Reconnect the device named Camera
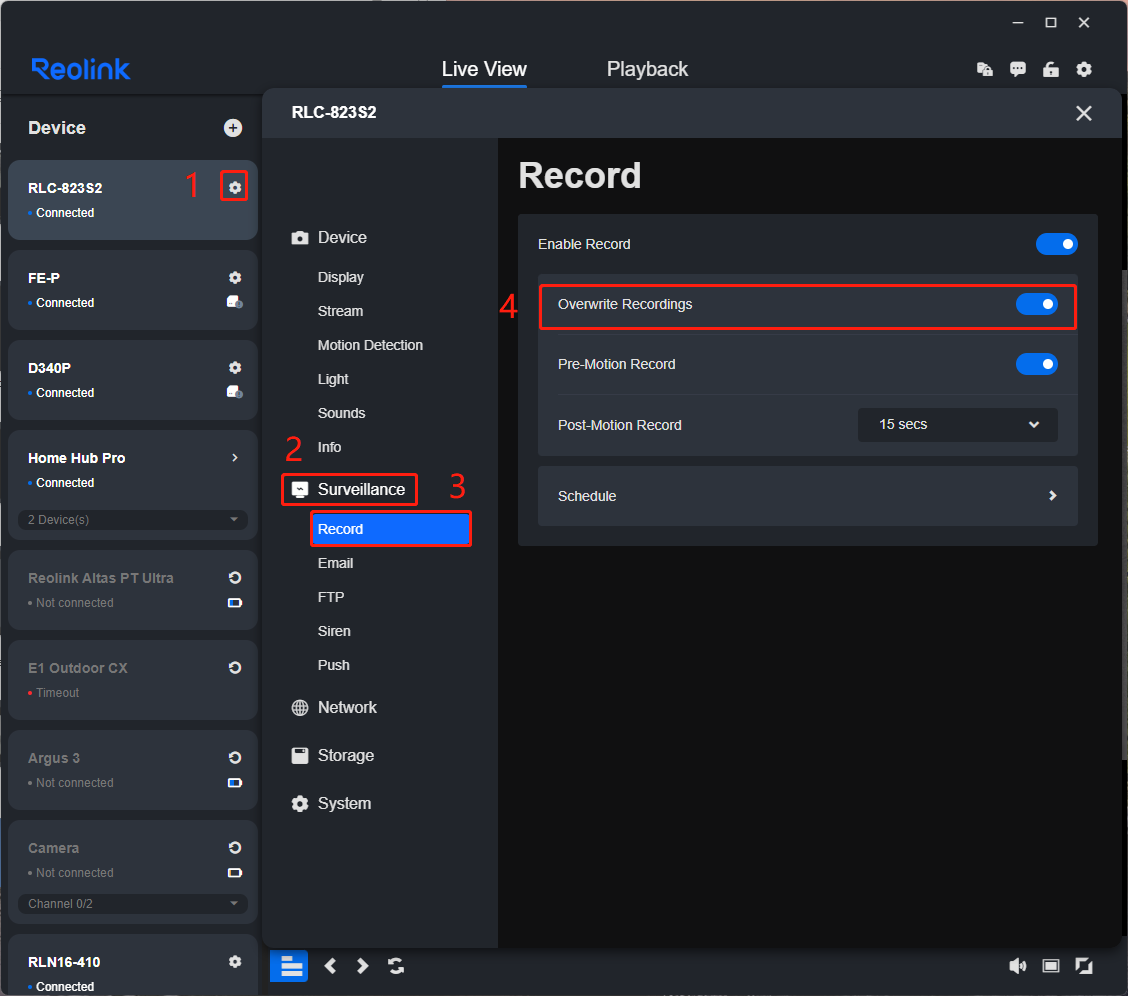 point(235,847)
